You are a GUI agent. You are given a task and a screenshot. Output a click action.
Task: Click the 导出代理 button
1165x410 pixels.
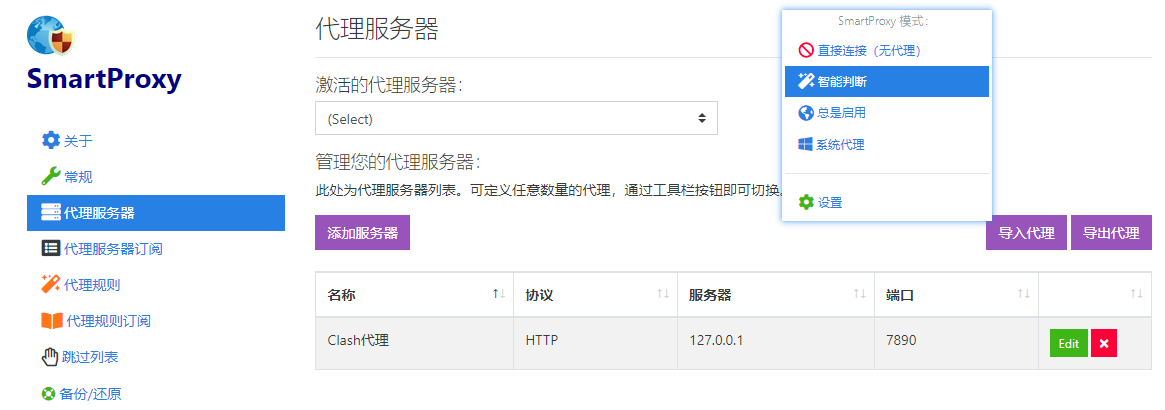coord(1111,232)
